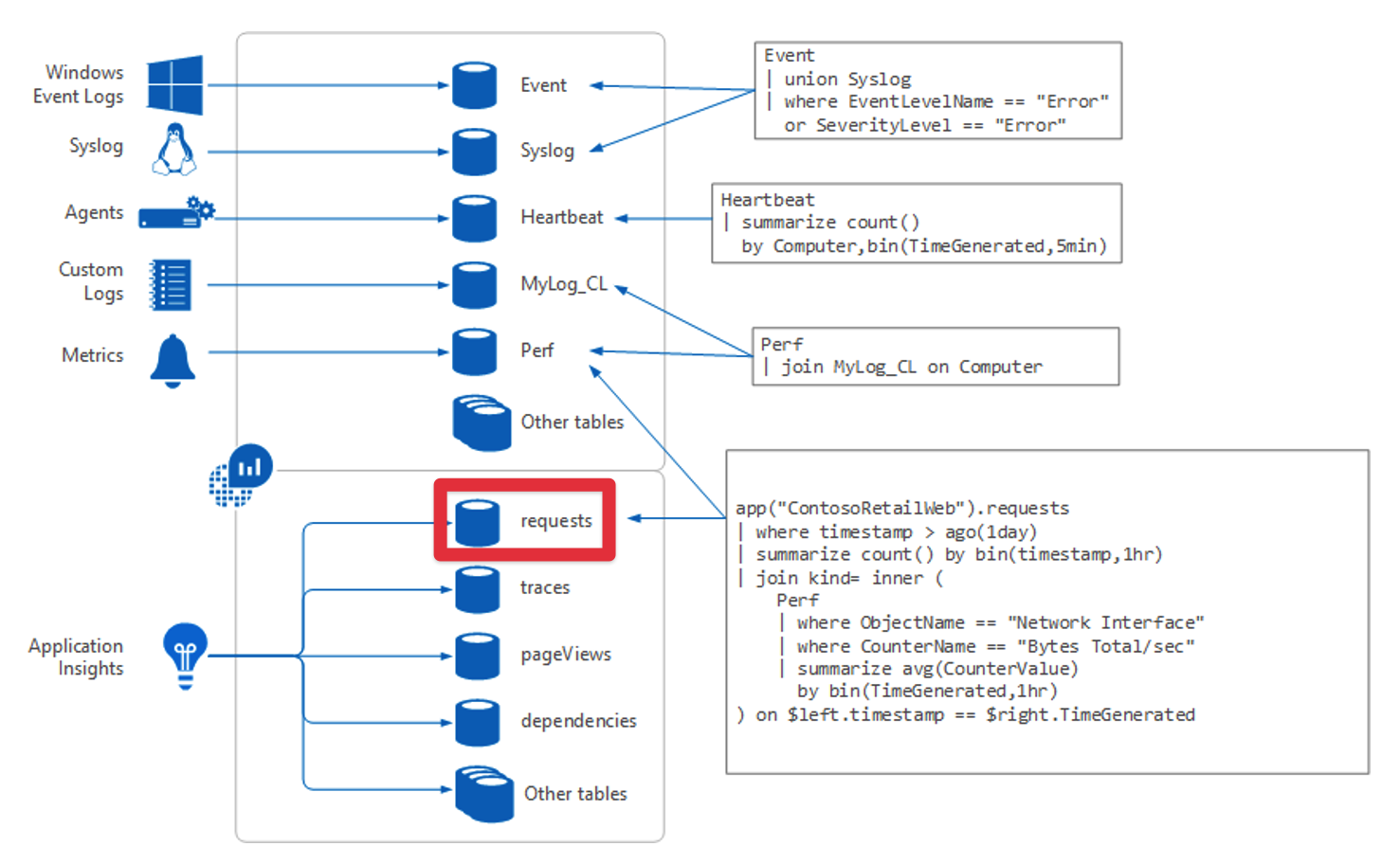Select the Heartbeat table database icon
Image resolution: width=1400 pixels, height=864 pixels.
coord(474,218)
